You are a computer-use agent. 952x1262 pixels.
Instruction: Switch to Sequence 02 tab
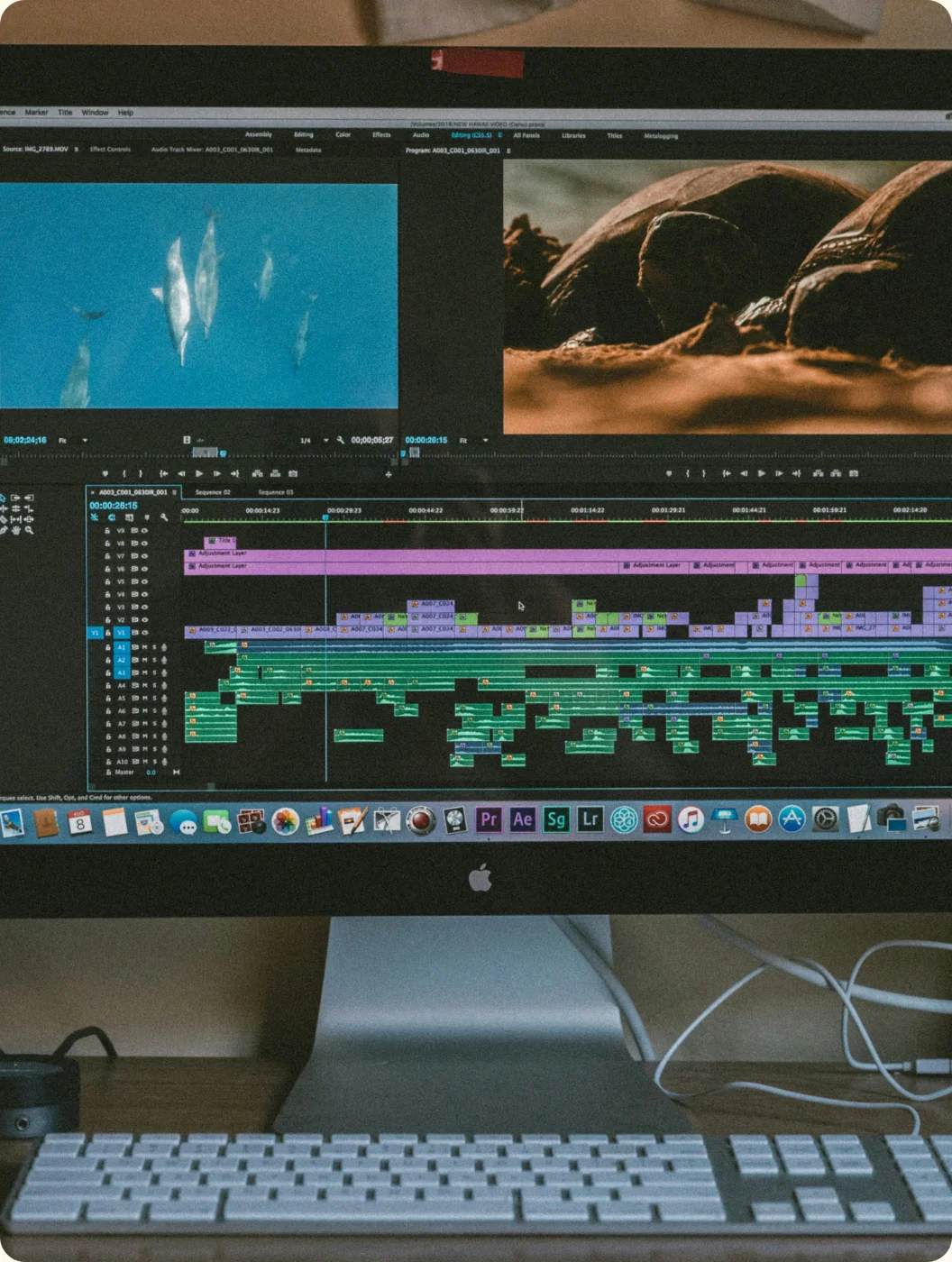(x=213, y=492)
